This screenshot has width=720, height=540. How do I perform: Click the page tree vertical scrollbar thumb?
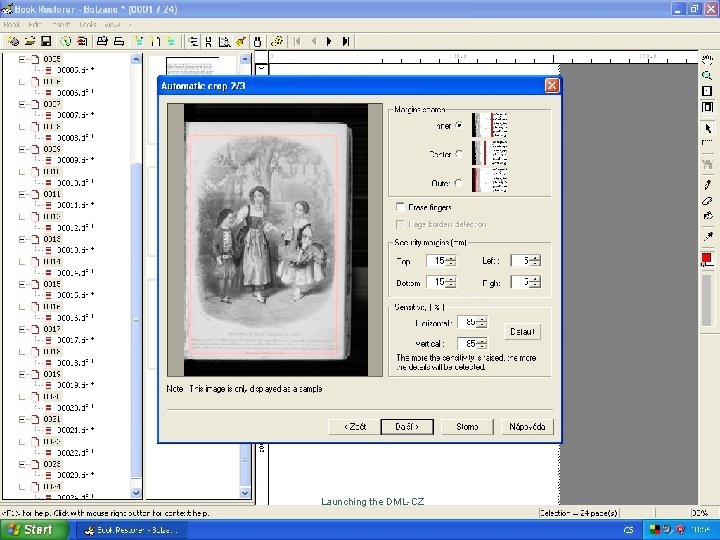point(136,320)
